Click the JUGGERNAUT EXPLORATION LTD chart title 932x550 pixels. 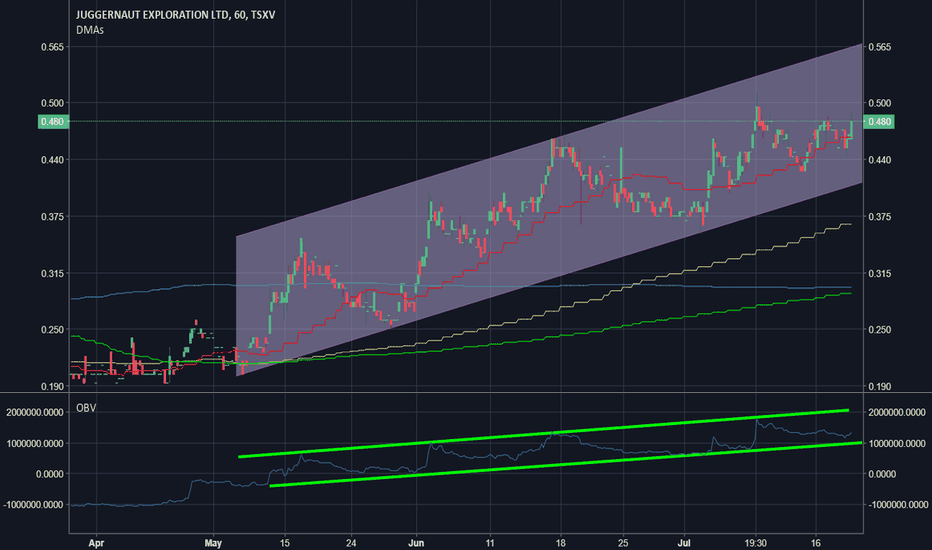click(x=175, y=15)
